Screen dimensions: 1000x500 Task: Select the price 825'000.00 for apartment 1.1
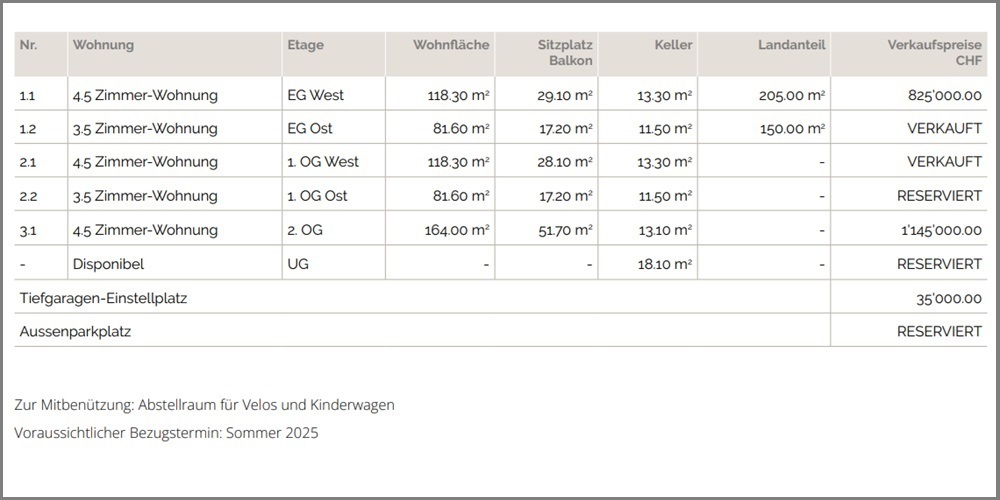[942, 96]
